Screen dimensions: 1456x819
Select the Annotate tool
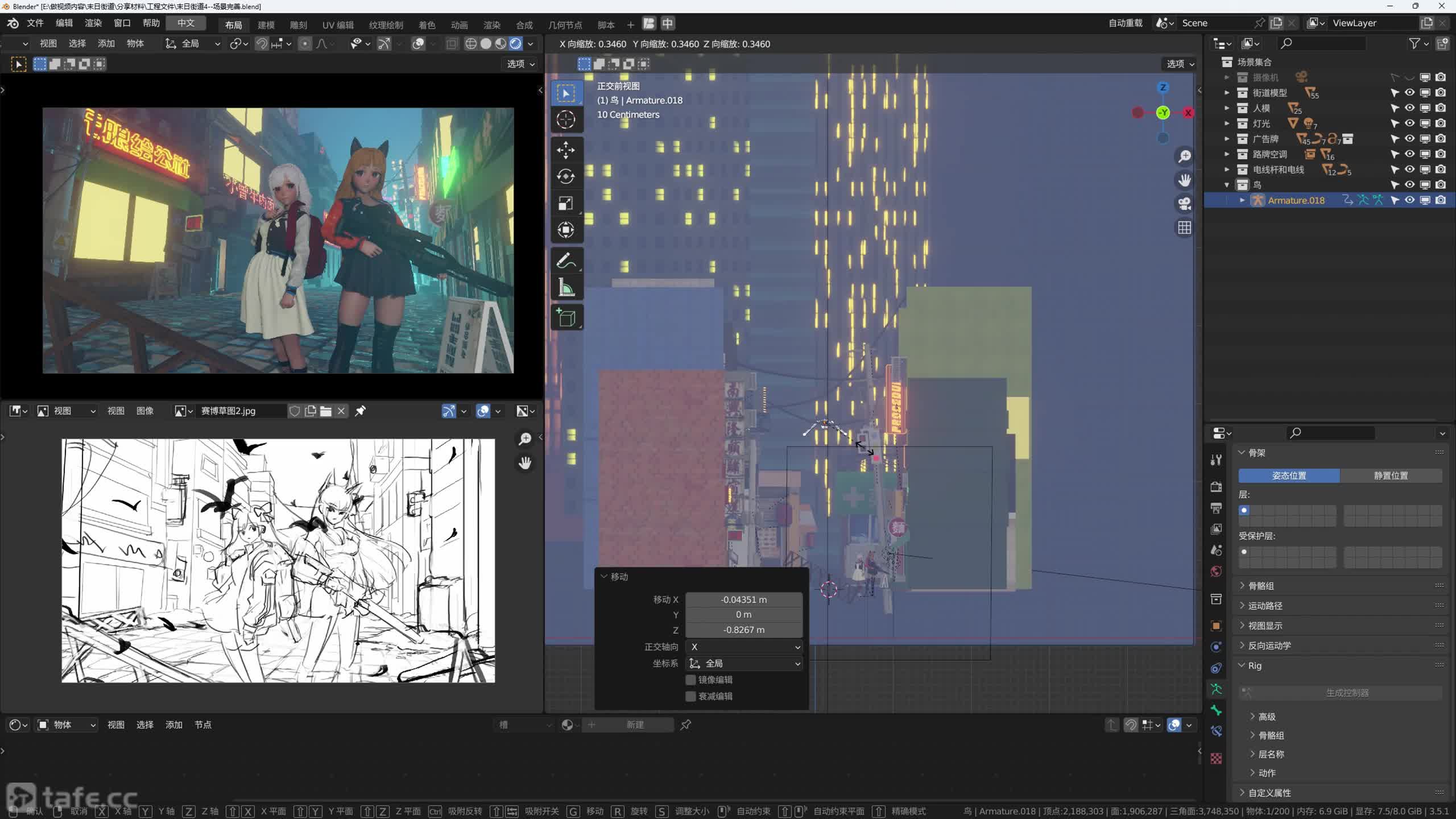click(566, 261)
